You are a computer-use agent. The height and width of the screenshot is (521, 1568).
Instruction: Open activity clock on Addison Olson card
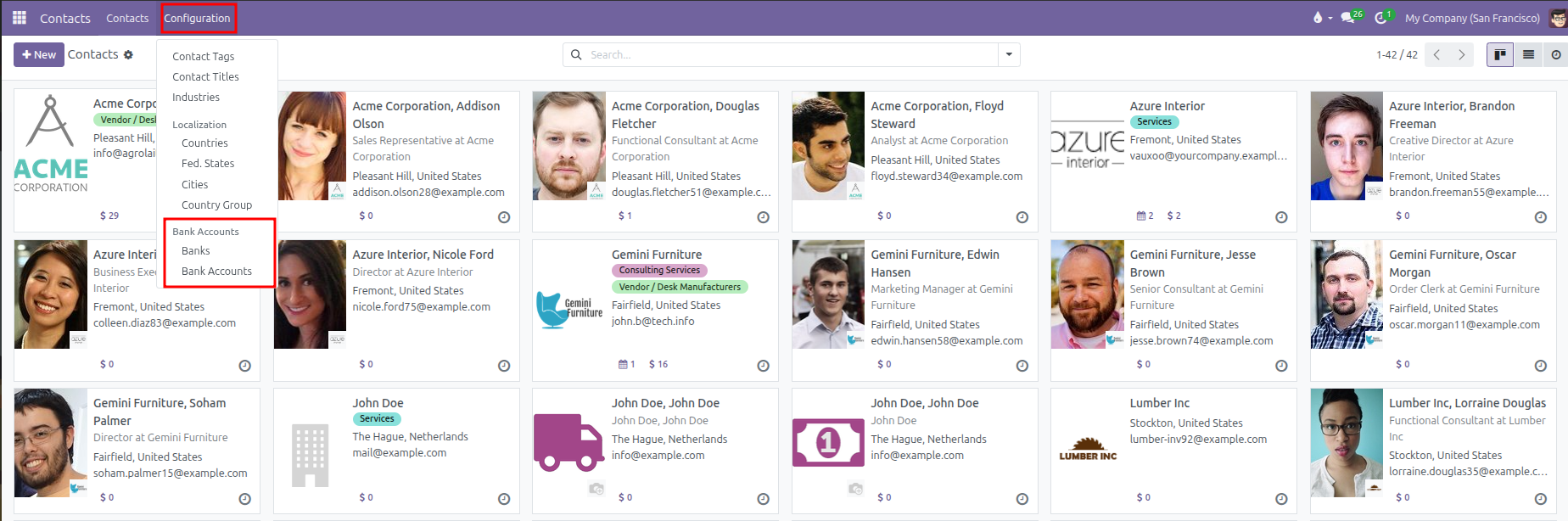point(504,217)
